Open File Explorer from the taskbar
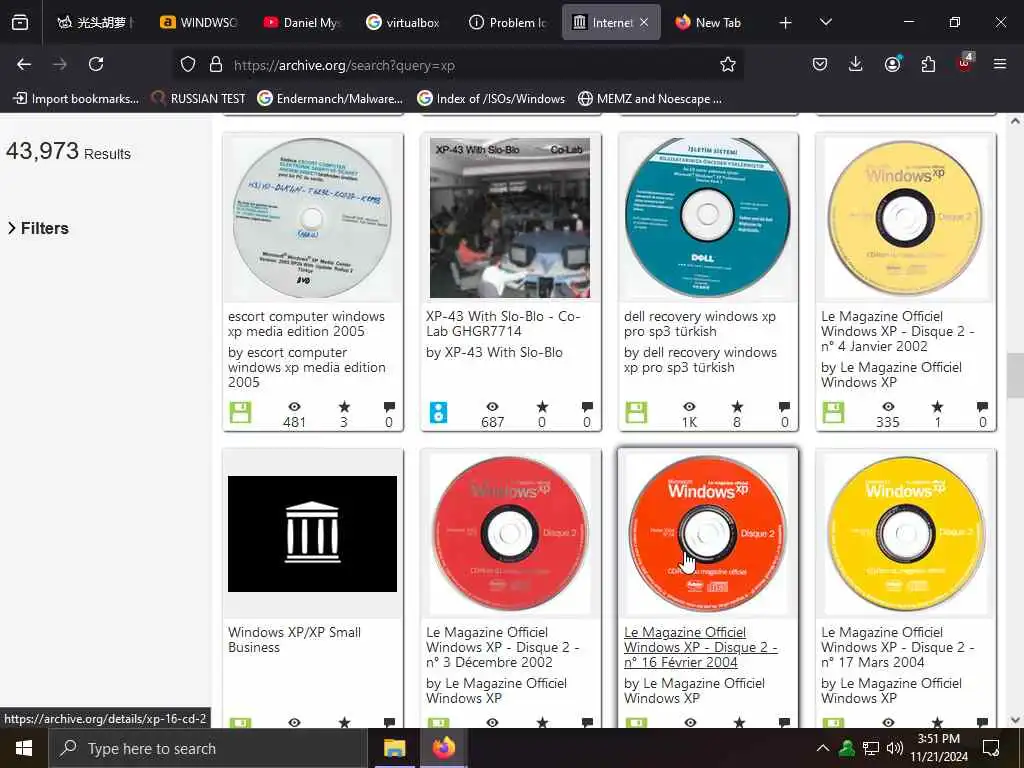This screenshot has width=1024, height=768. [394, 748]
